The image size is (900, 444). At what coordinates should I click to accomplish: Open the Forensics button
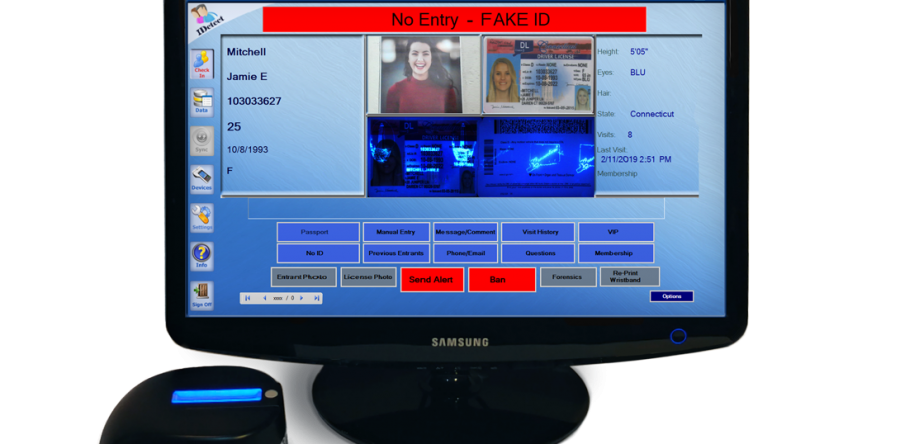pos(568,277)
